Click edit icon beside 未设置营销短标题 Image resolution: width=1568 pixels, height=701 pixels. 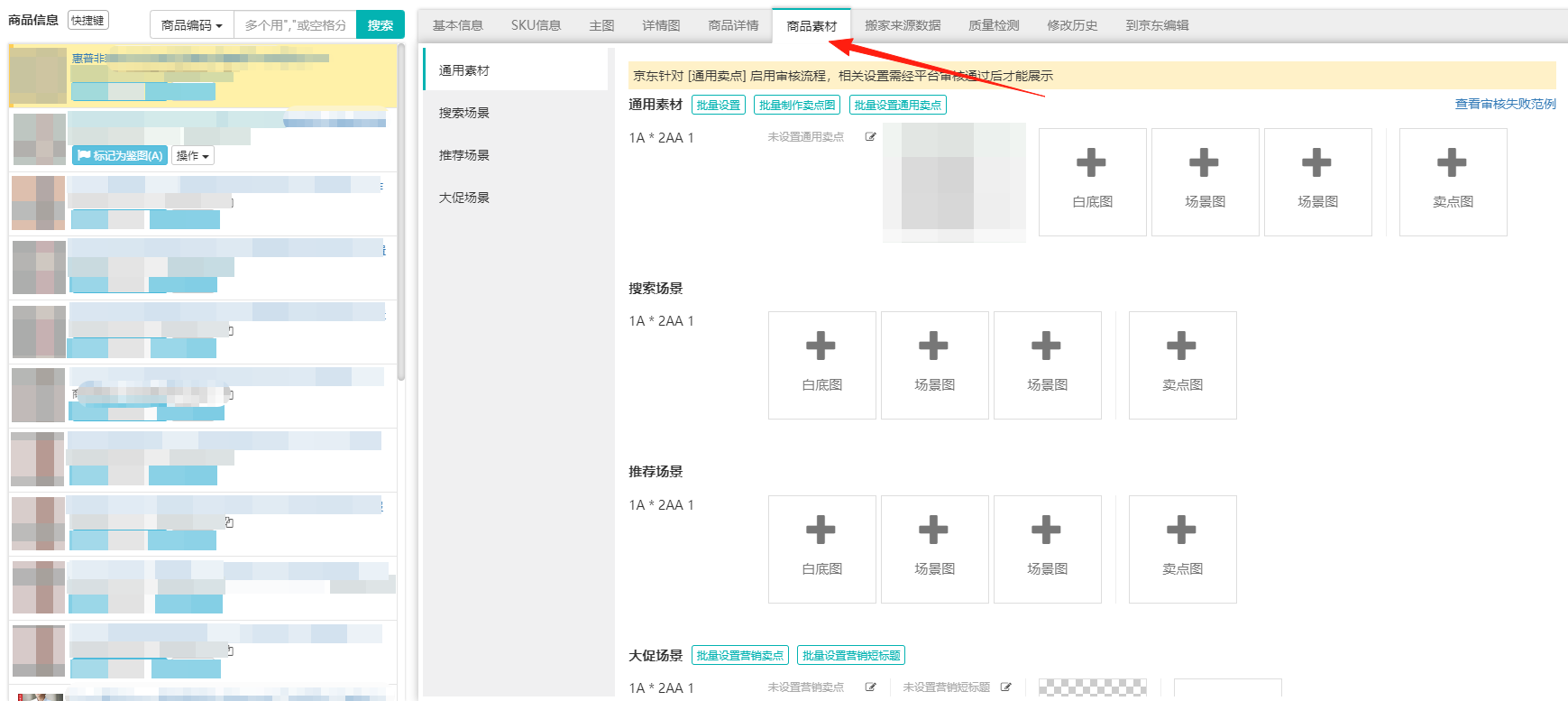coord(1005,687)
